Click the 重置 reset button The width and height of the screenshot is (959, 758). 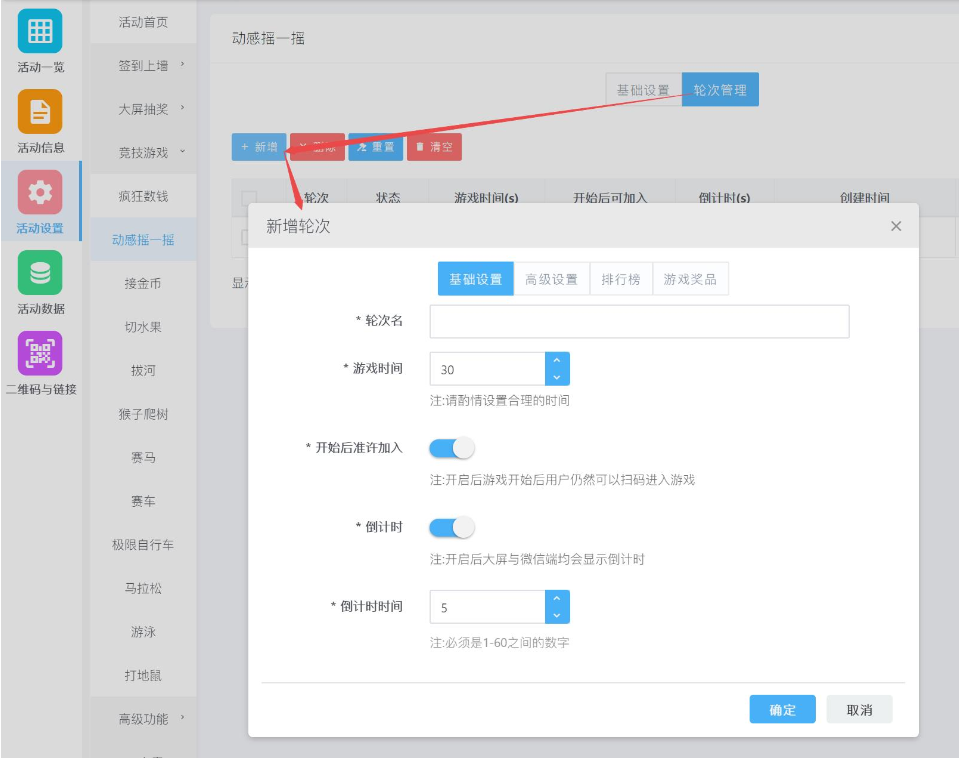(376, 147)
